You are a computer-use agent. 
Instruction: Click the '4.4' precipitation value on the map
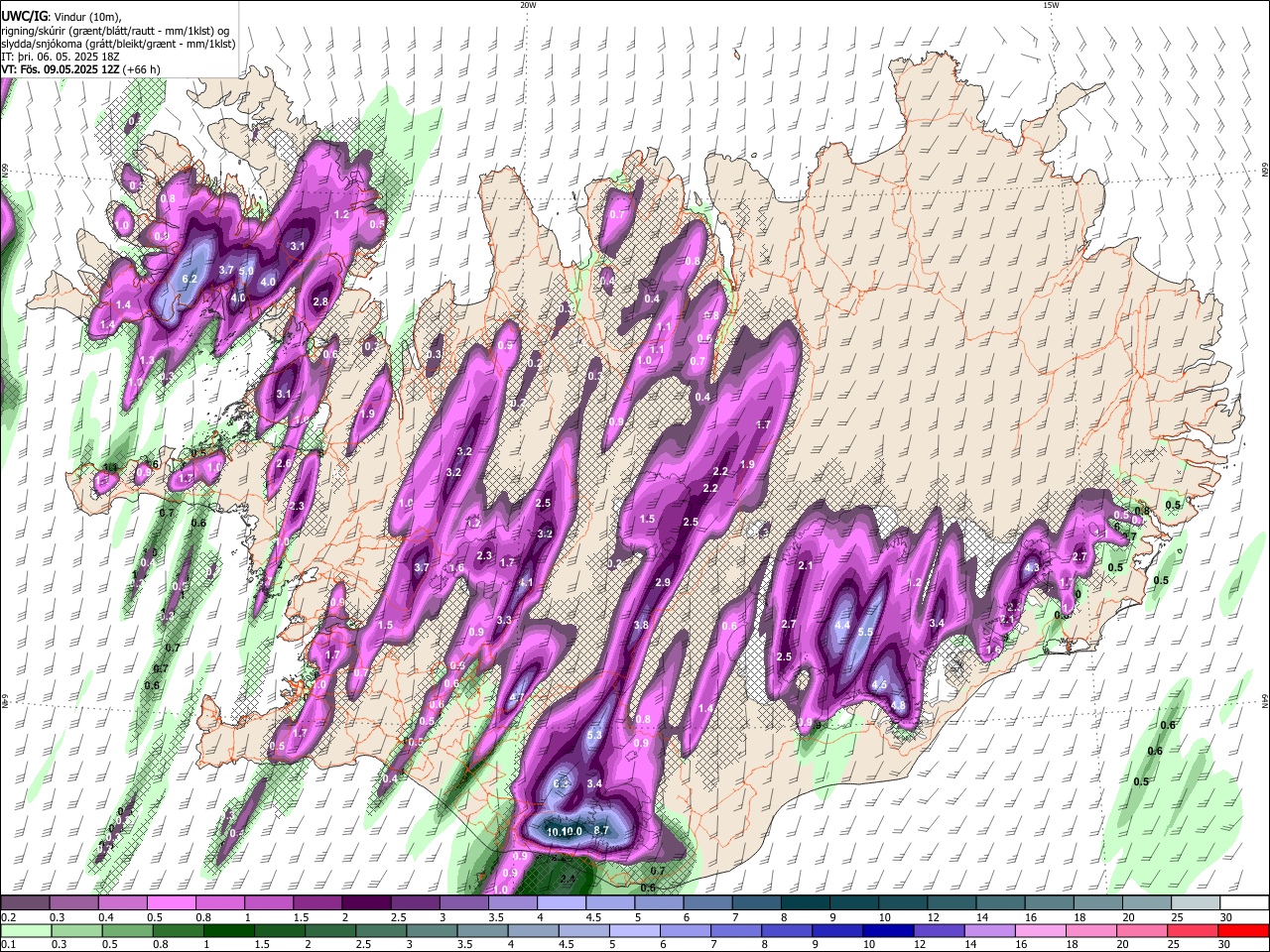(x=843, y=625)
